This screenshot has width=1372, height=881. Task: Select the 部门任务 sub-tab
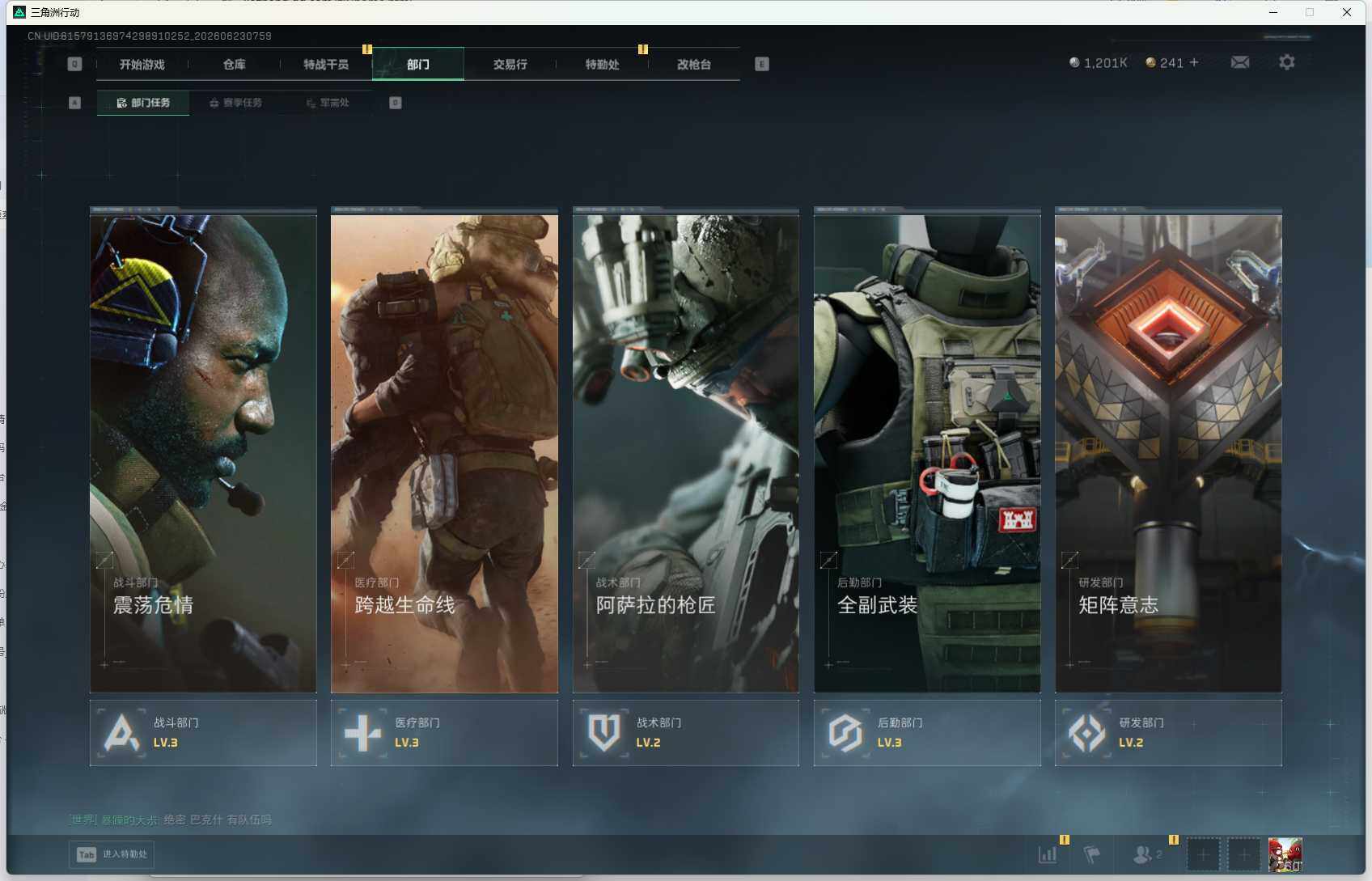tap(143, 103)
